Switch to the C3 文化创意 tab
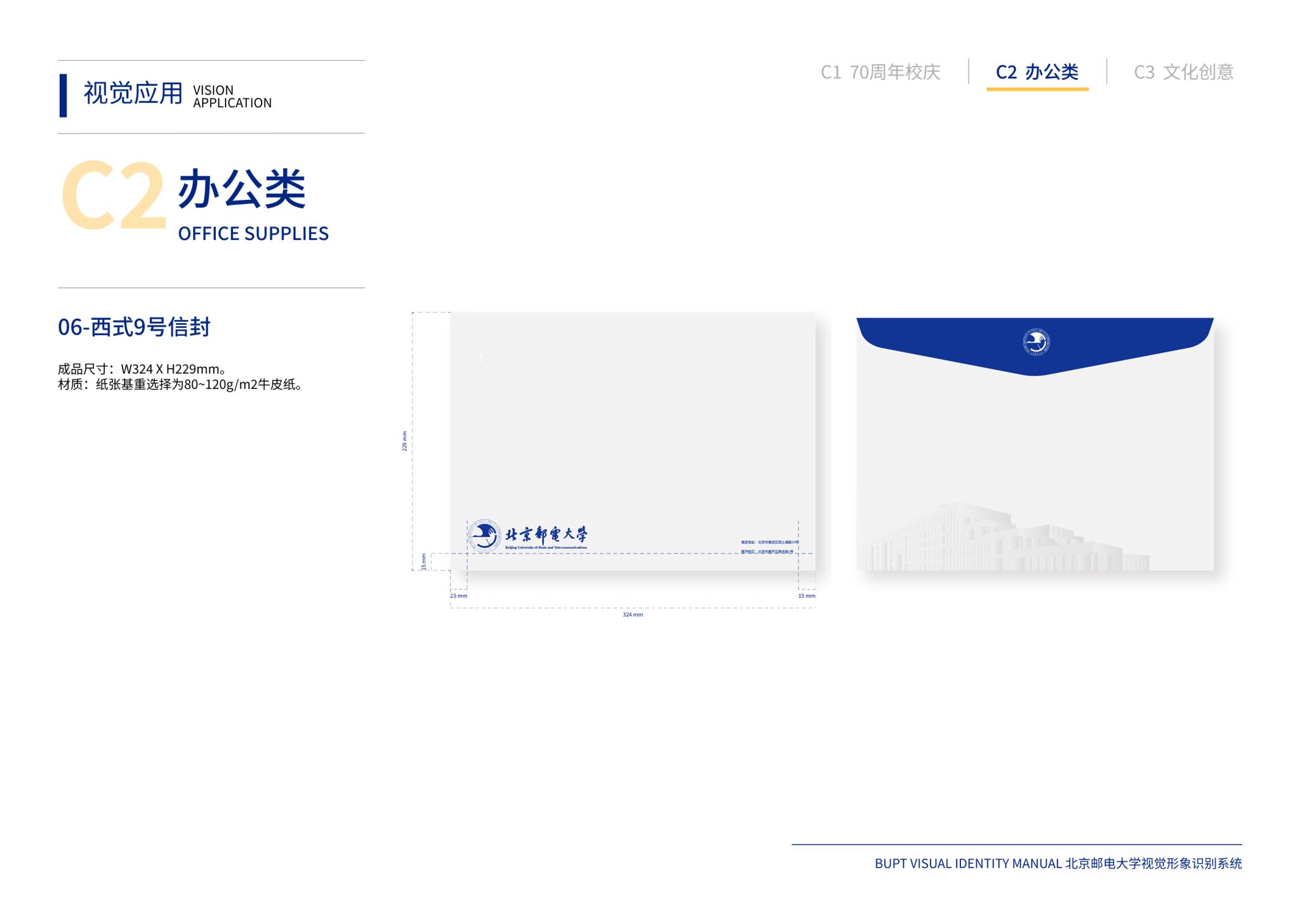This screenshot has height=924, width=1300. coord(1183,72)
